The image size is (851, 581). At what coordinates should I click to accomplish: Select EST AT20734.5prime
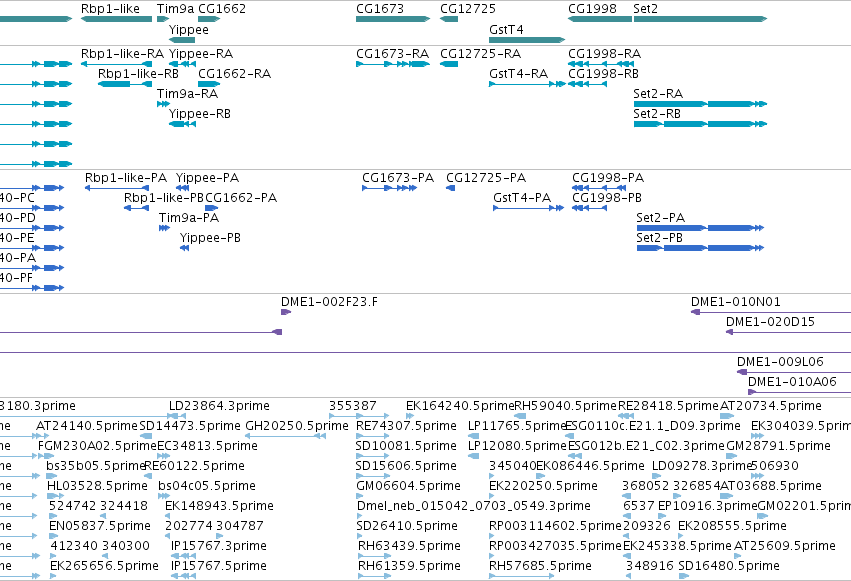pos(727,416)
